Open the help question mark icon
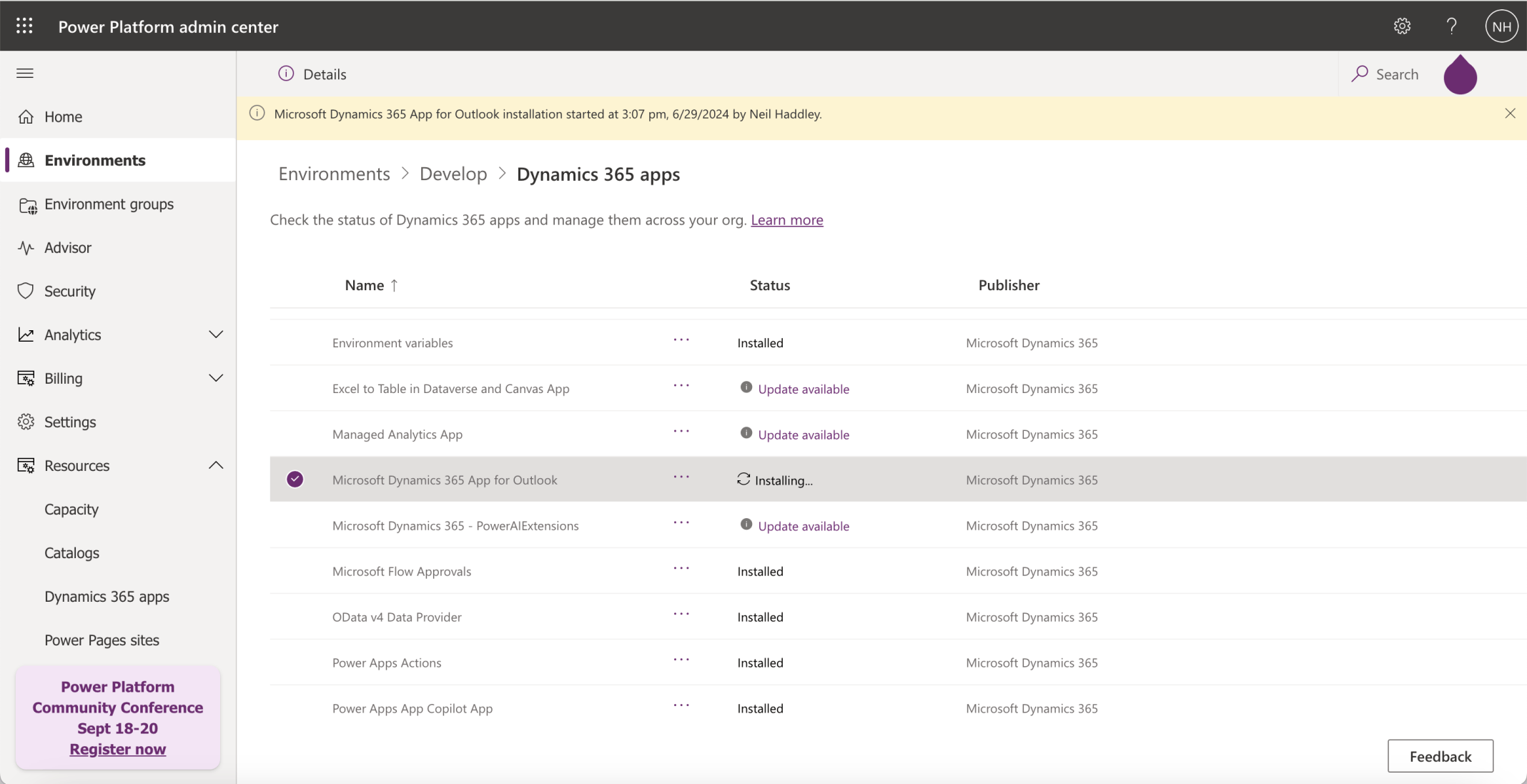The width and height of the screenshot is (1527, 784). (x=1451, y=26)
